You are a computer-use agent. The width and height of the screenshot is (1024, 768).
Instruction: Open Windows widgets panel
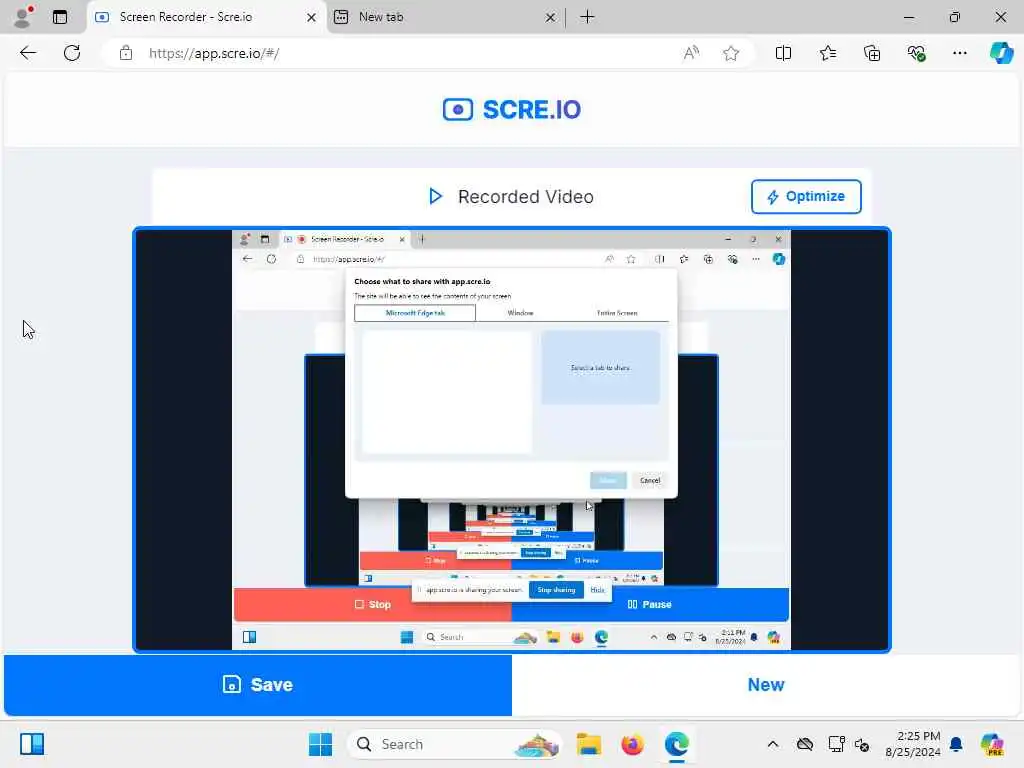pyautogui.click(x=32, y=744)
